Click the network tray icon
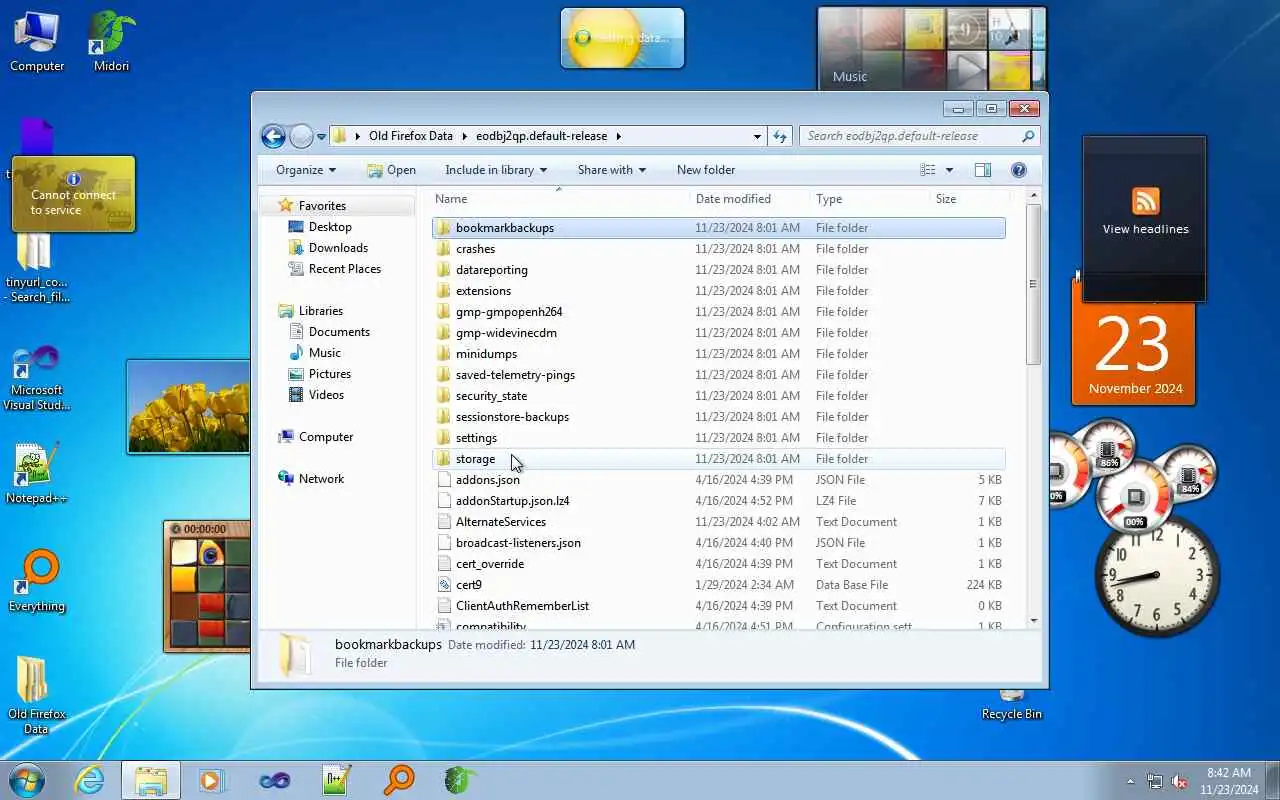 coord(1155,781)
